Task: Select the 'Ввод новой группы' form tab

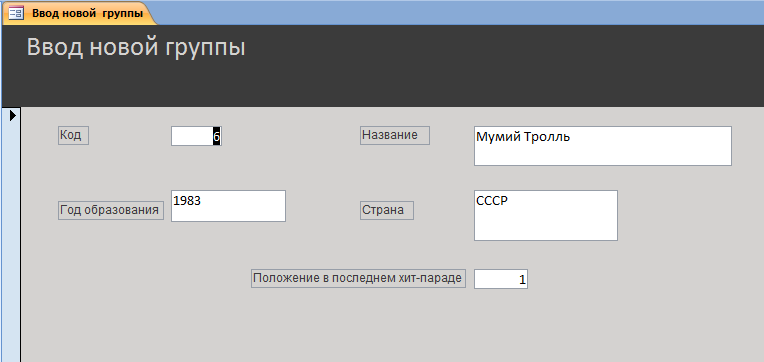Action: (x=79, y=13)
